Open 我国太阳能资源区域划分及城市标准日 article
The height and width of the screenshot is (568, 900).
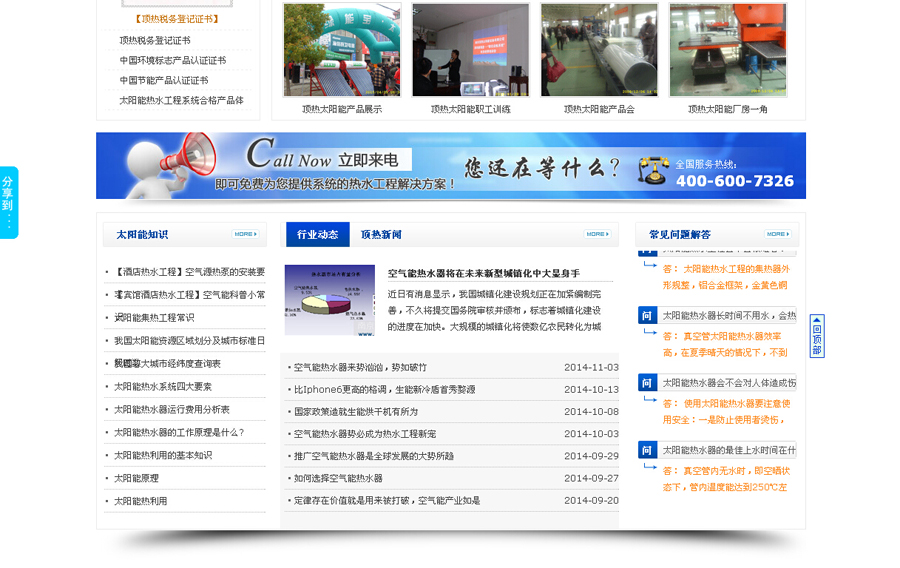189,341
